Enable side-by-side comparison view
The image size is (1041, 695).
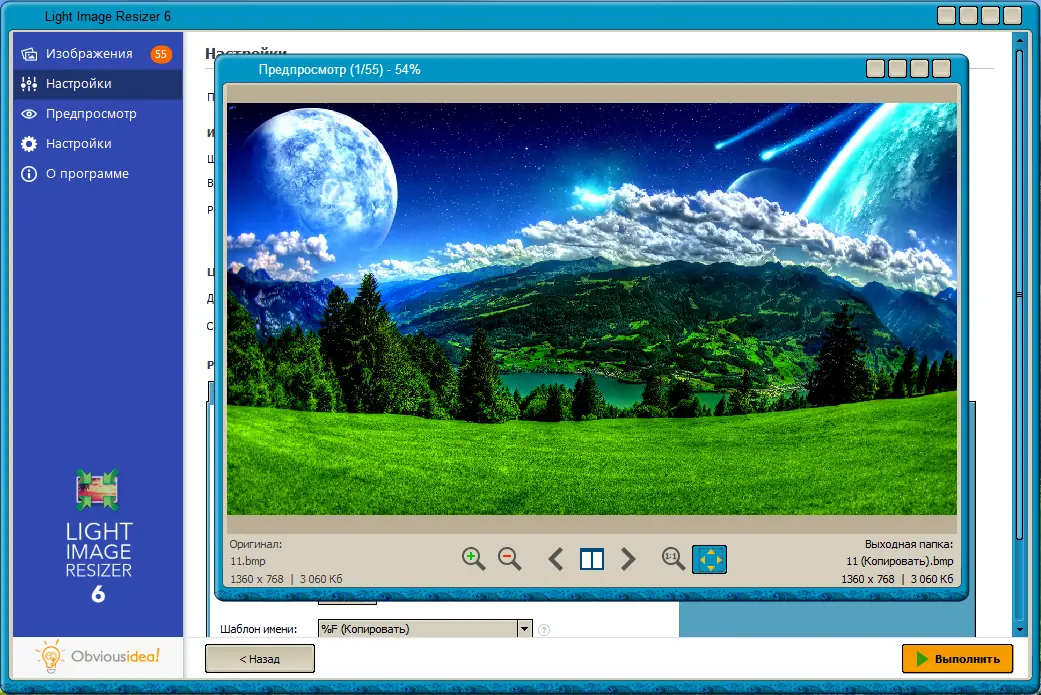pyautogui.click(x=592, y=559)
